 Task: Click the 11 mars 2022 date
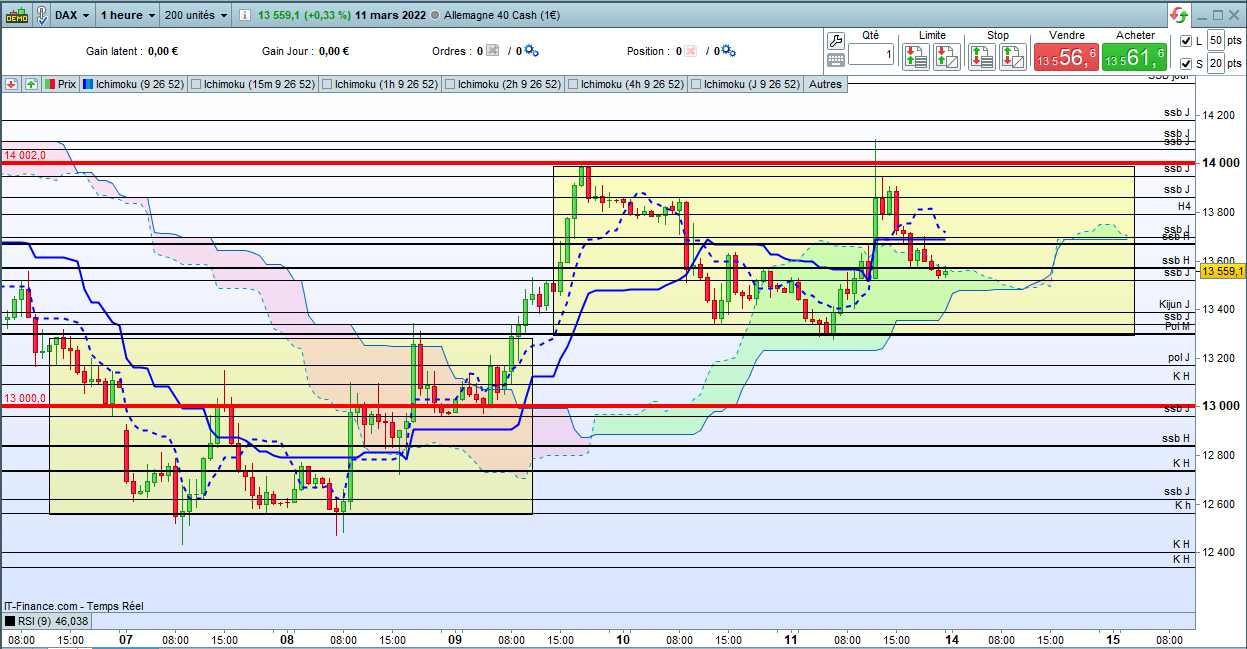tap(392, 15)
